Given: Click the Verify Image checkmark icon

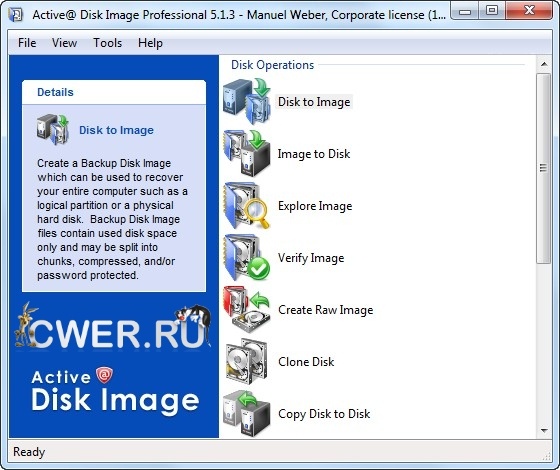Looking at the screenshot, I should pos(247,258).
